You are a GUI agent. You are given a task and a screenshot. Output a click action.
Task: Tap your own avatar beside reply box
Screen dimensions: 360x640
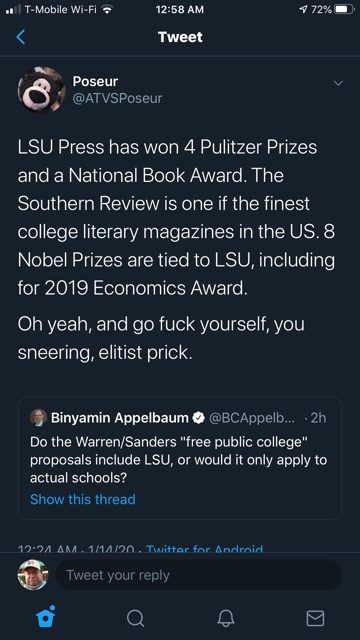tap(33, 575)
